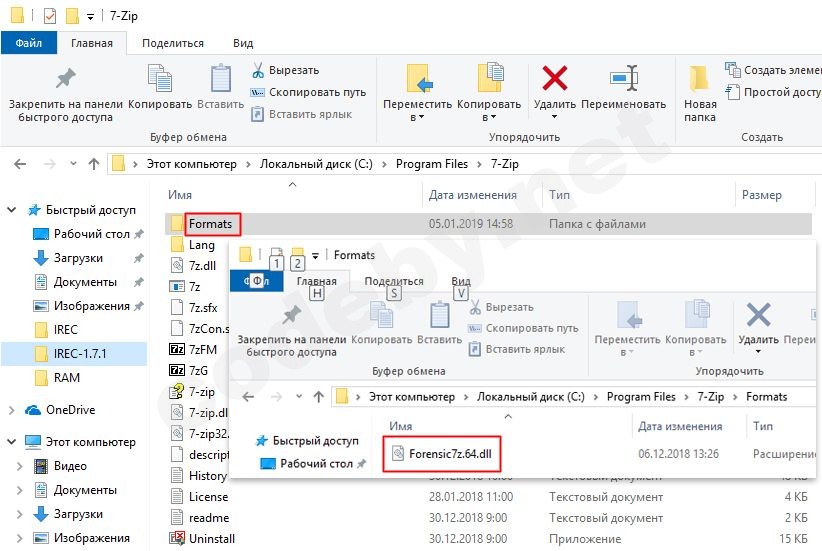This screenshot has height=551, width=822.
Task: Switch to Вид tab in Formats window
Action: coord(461,281)
